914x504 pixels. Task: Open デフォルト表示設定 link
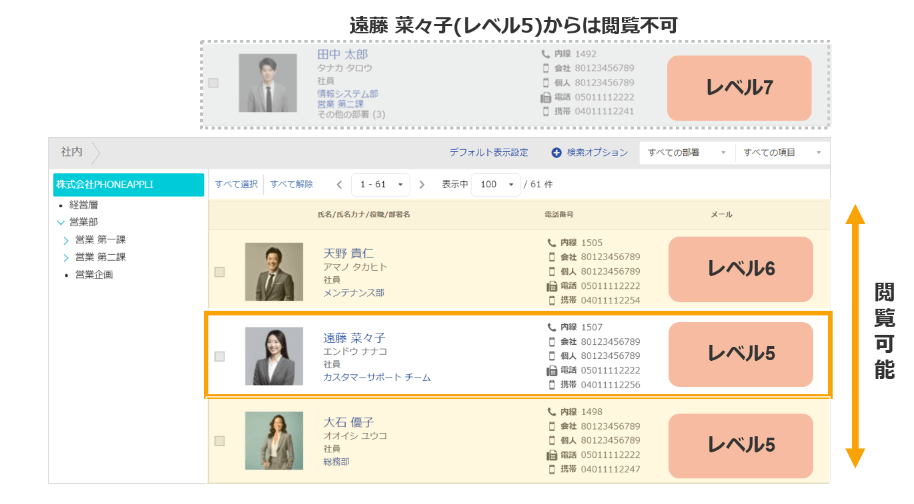tap(488, 153)
